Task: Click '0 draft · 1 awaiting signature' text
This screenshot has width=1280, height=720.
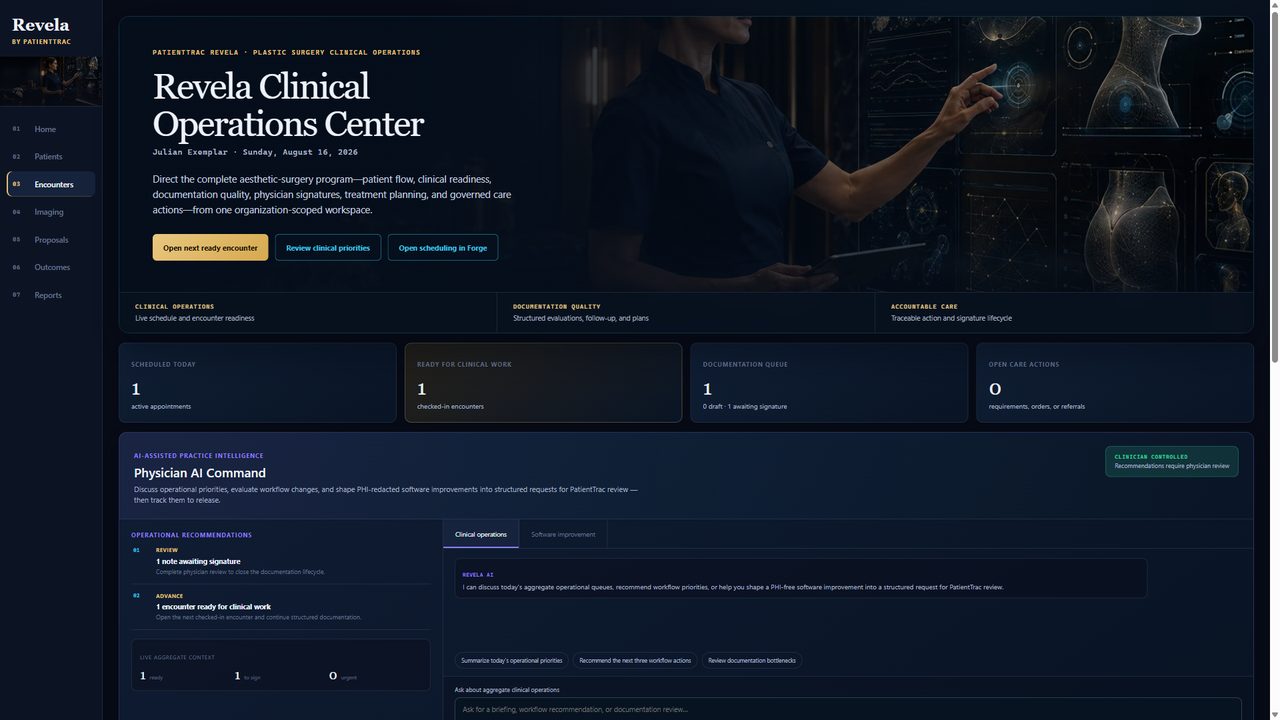Action: [x=745, y=406]
